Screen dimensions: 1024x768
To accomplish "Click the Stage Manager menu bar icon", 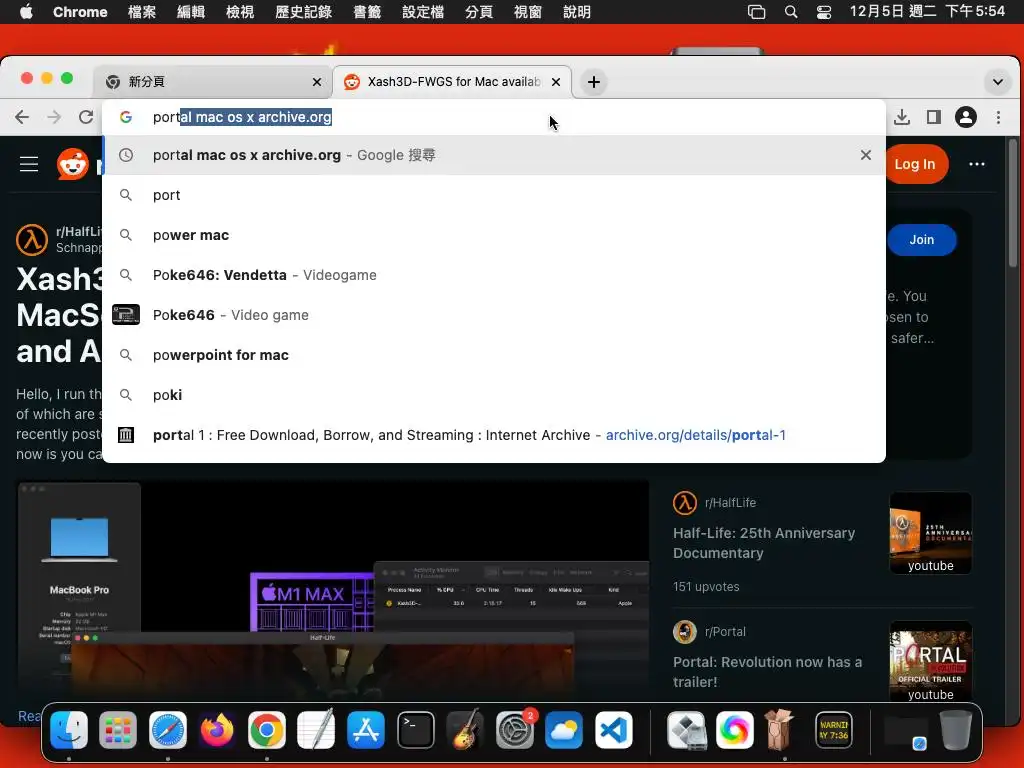I will click(x=756, y=12).
